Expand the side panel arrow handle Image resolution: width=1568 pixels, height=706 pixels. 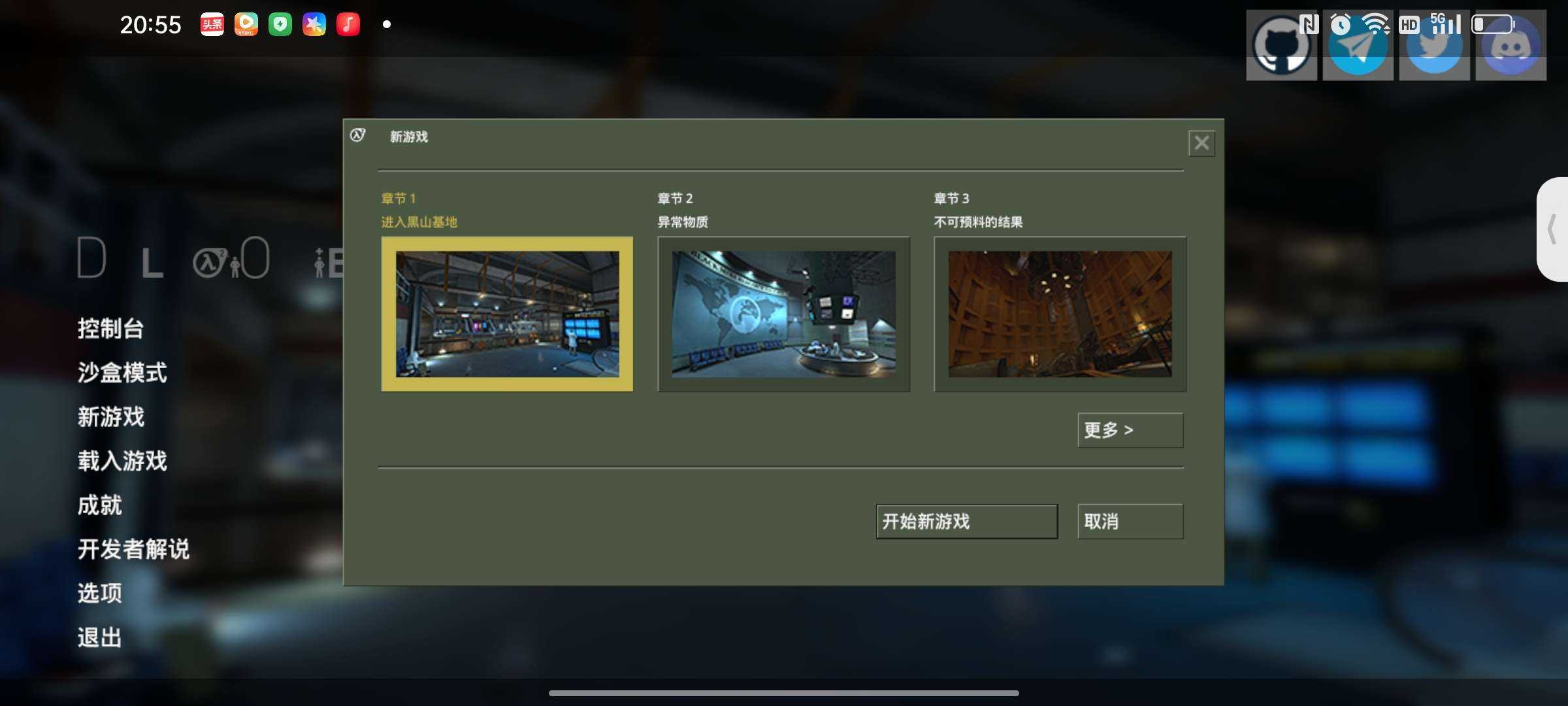(1553, 229)
